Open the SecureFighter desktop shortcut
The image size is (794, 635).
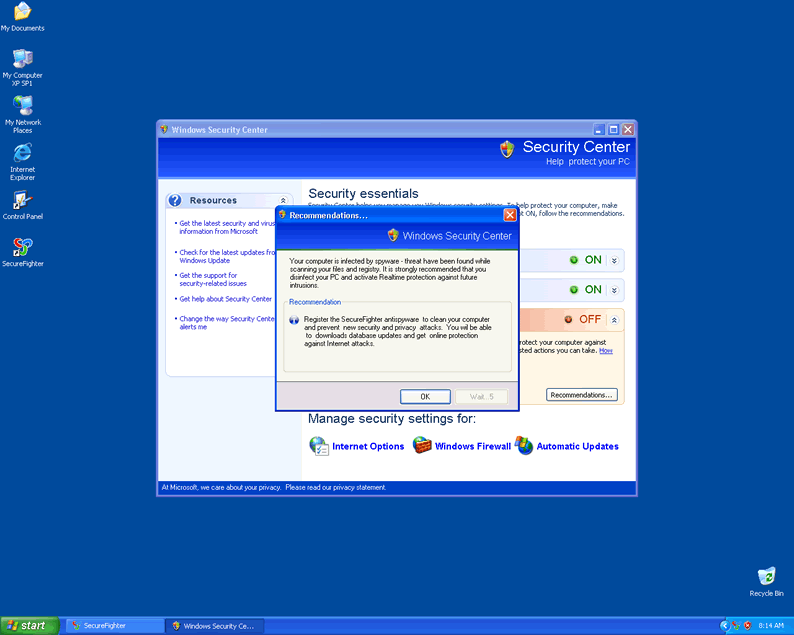coord(22,248)
